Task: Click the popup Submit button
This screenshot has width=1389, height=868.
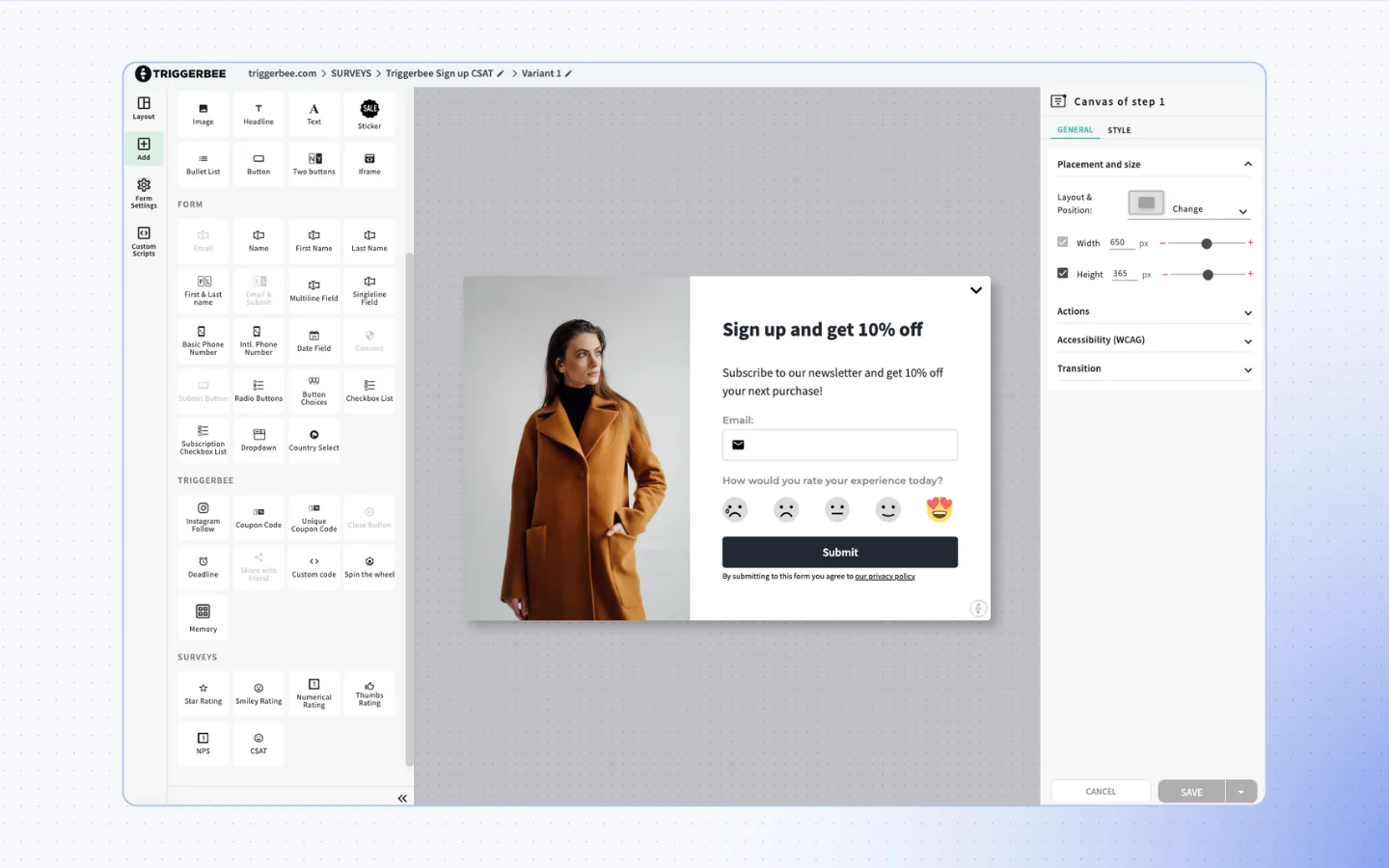Action: [x=840, y=553]
